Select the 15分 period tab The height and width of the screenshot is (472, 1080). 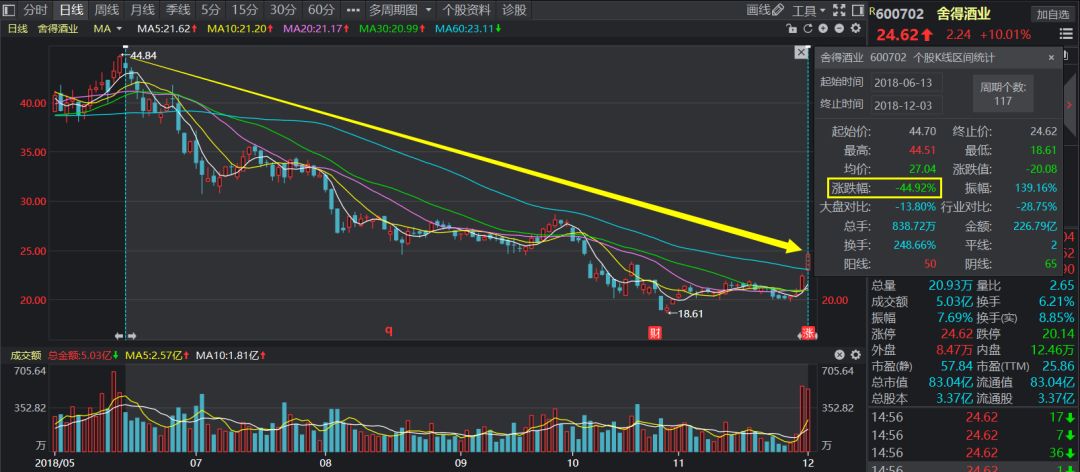pyautogui.click(x=245, y=10)
